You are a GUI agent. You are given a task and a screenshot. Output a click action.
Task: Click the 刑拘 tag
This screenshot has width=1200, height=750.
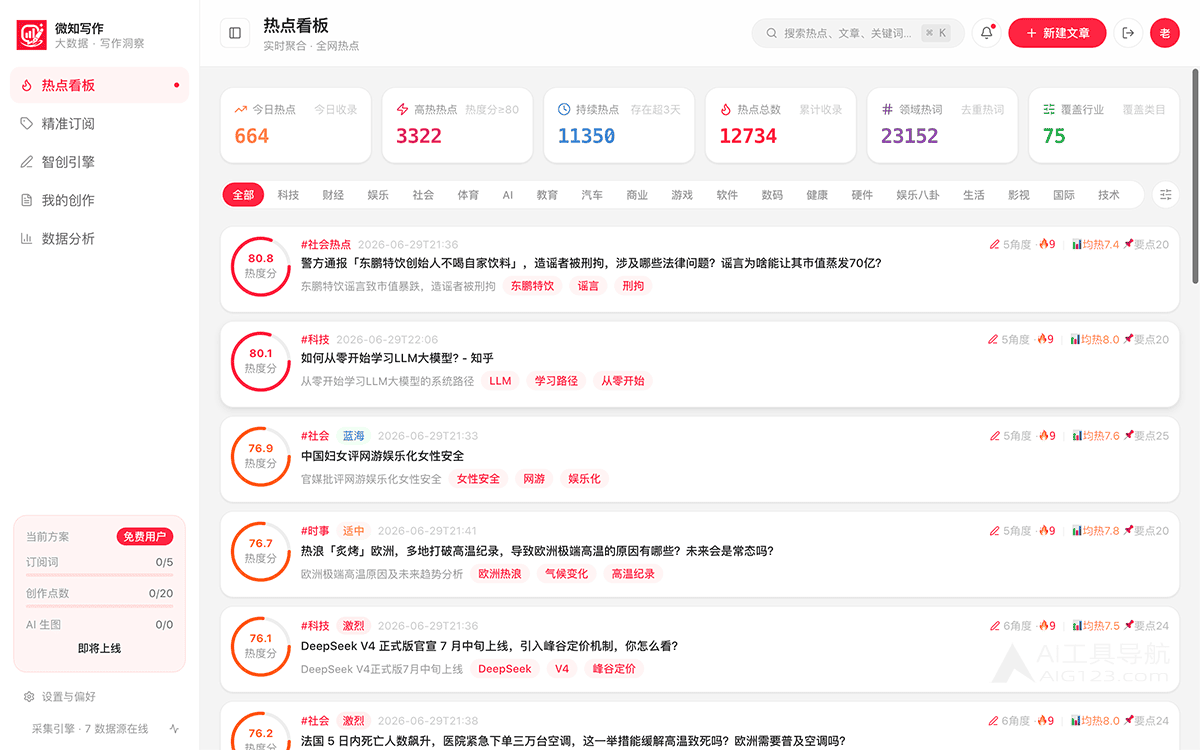tap(633, 286)
